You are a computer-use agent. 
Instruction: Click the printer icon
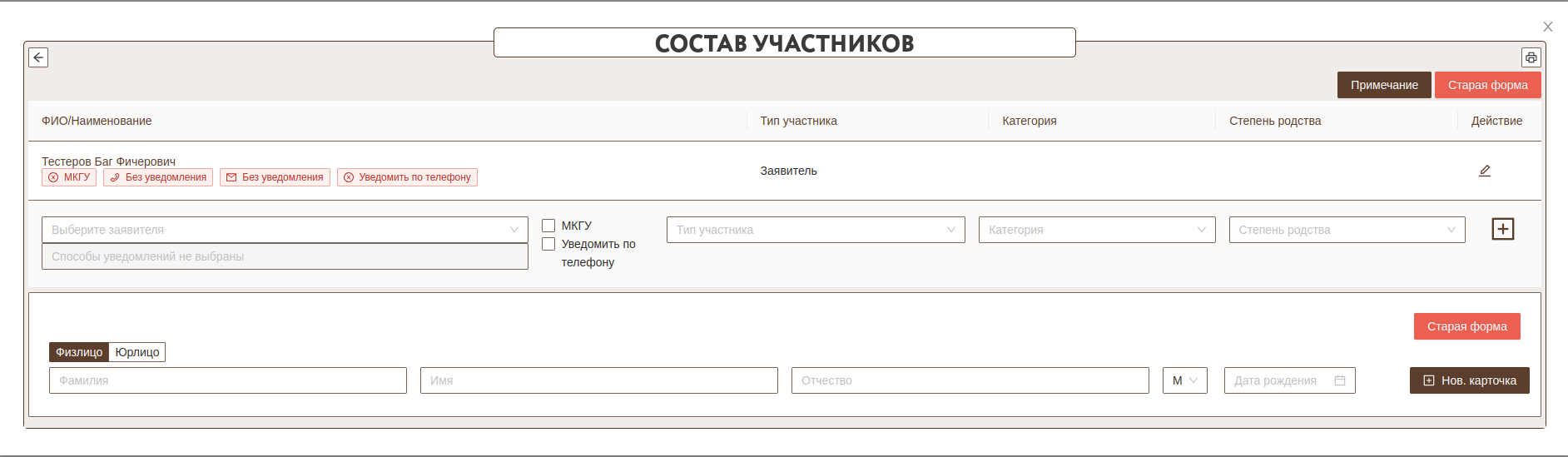point(1531,57)
